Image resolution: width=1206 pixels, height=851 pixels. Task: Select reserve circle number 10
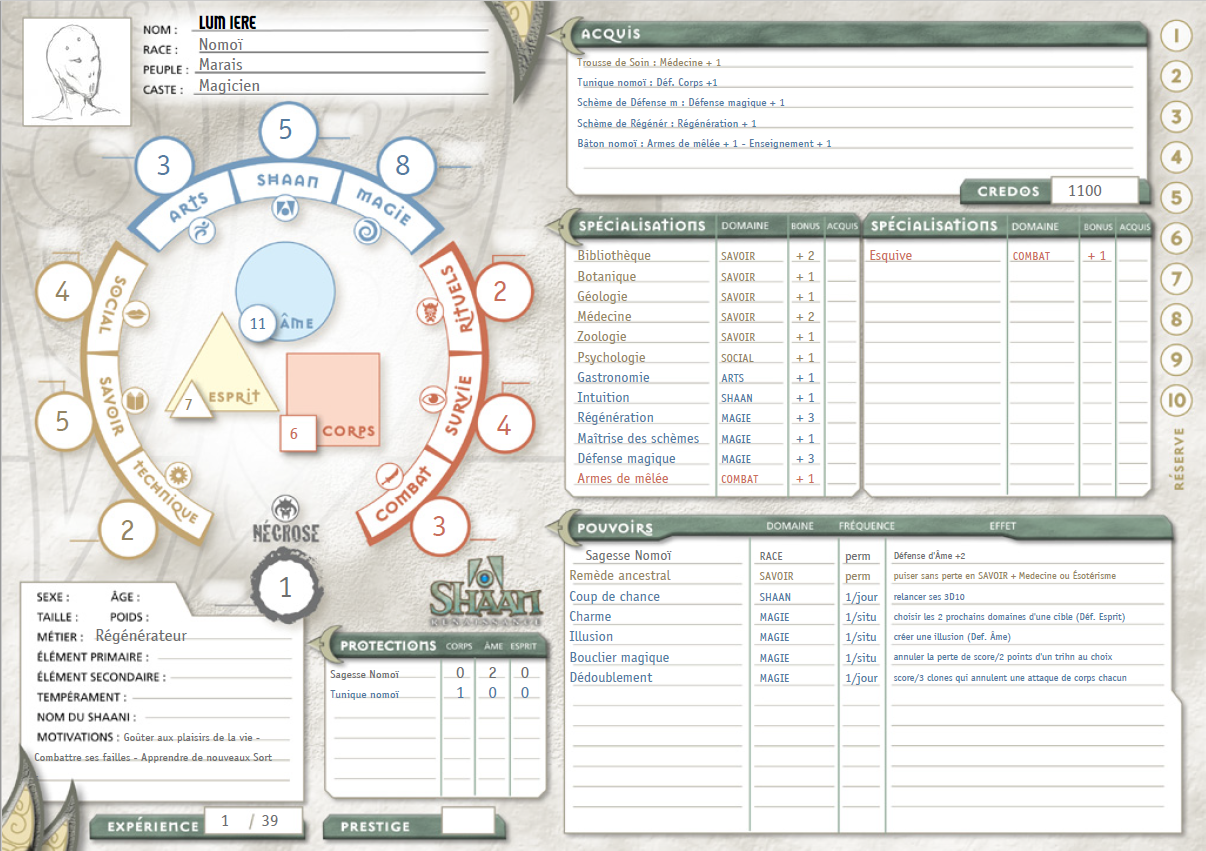click(1177, 402)
